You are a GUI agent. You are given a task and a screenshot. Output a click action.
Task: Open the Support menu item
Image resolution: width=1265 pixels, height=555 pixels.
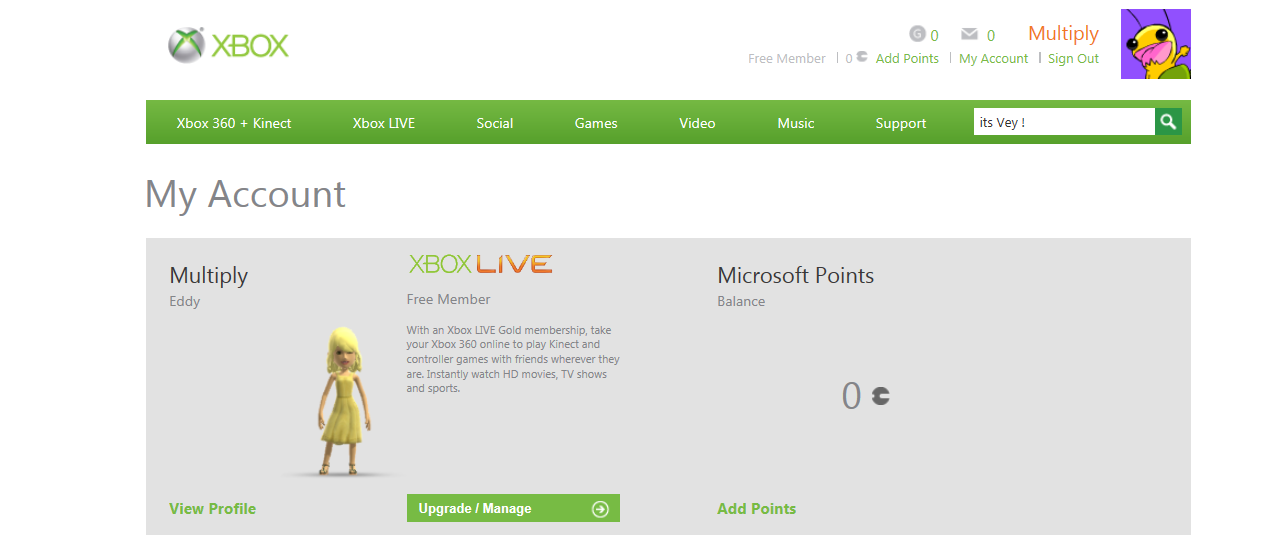tap(901, 123)
